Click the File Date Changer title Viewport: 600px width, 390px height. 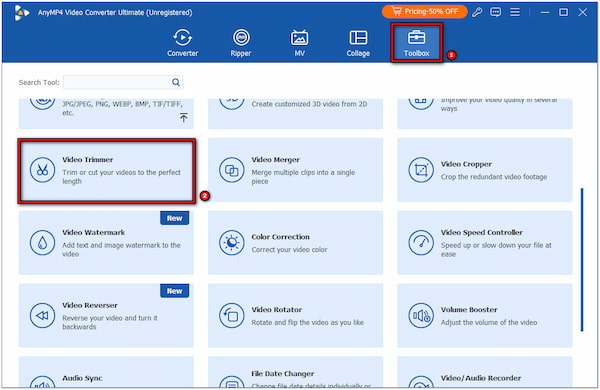282,374
